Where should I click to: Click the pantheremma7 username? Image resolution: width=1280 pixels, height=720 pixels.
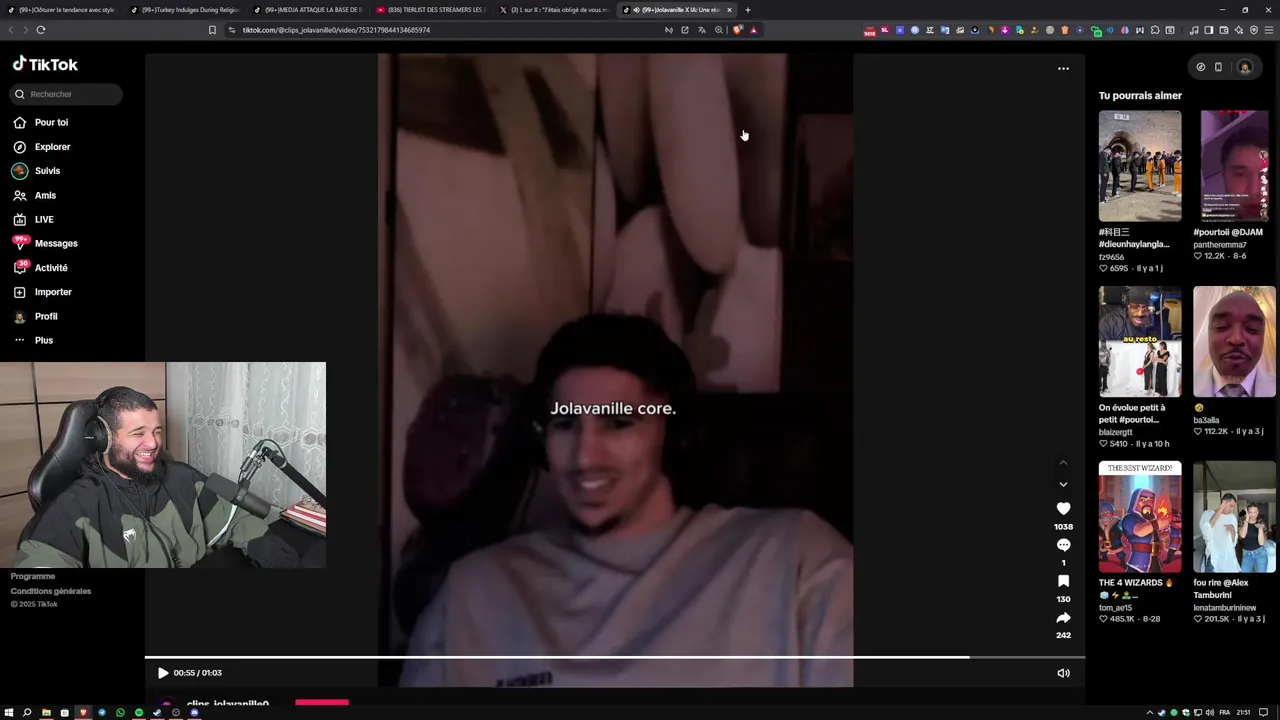[x=1220, y=245]
